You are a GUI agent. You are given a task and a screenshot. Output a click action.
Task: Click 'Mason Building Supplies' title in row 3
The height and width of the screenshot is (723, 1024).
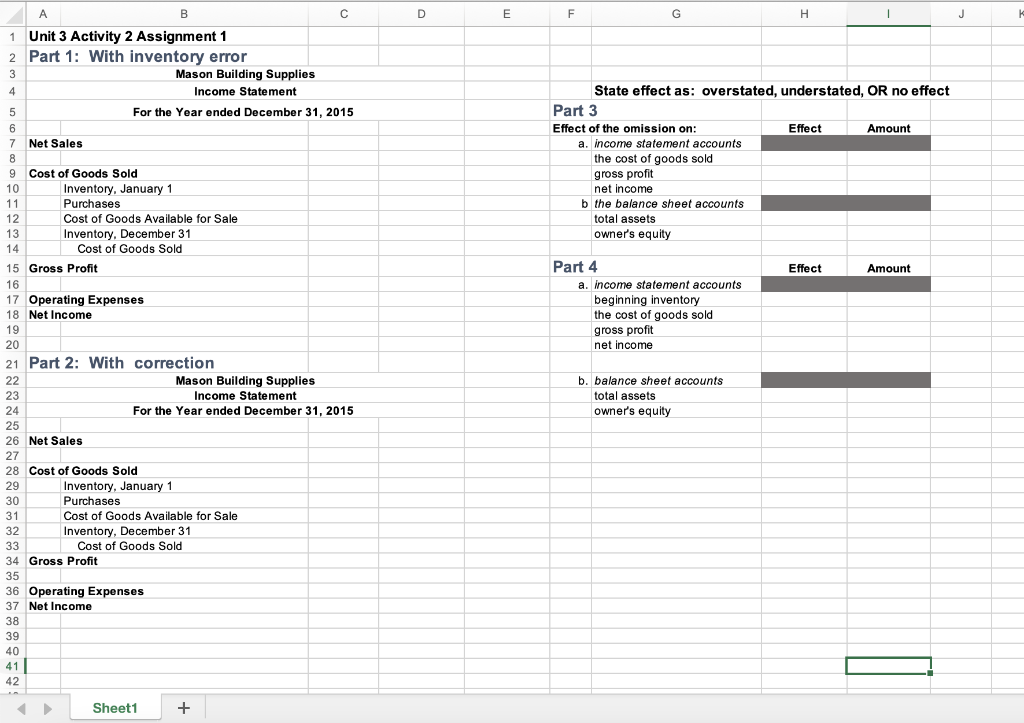(x=245, y=74)
